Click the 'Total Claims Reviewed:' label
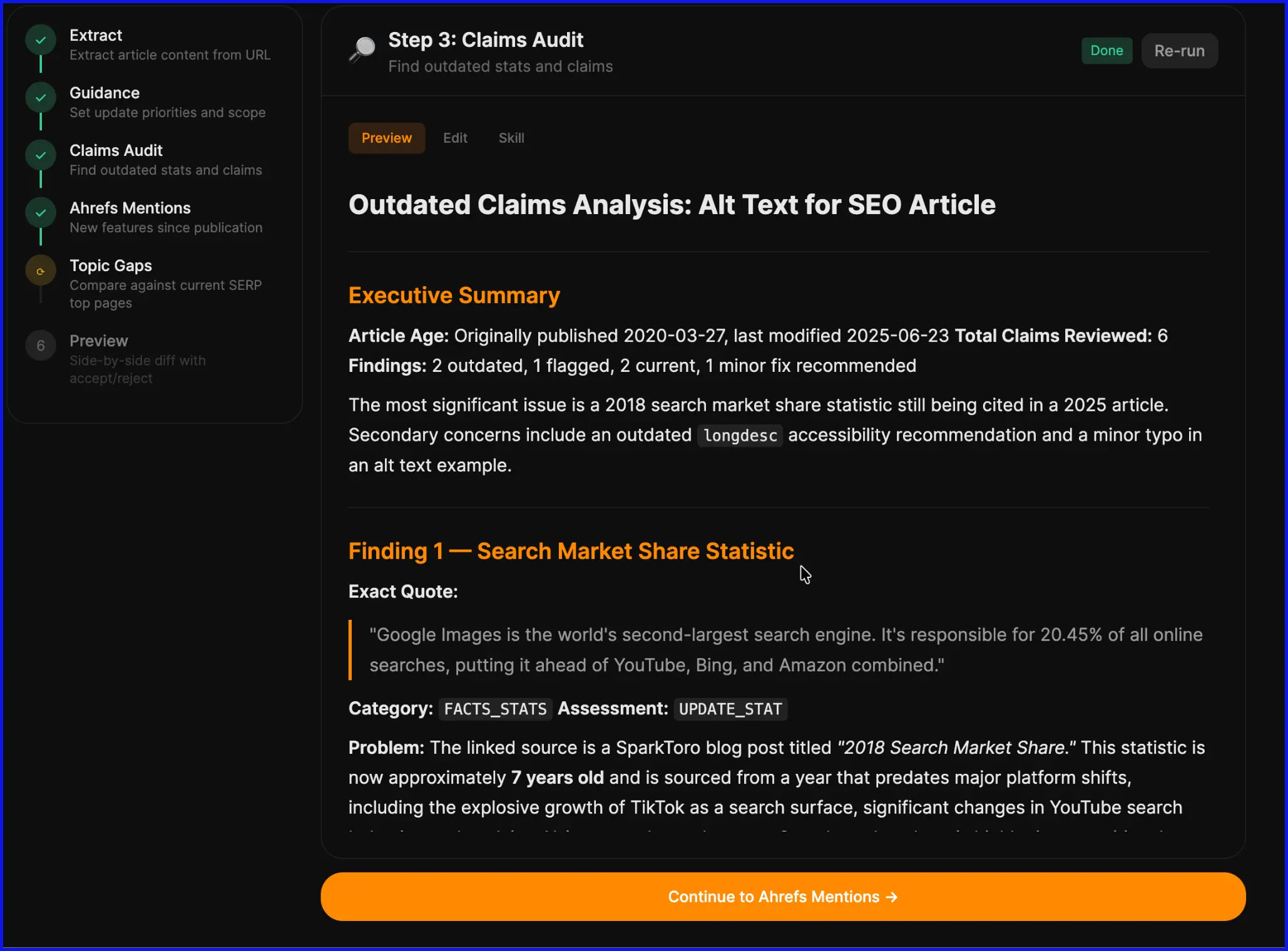1288x951 pixels. (x=1053, y=336)
